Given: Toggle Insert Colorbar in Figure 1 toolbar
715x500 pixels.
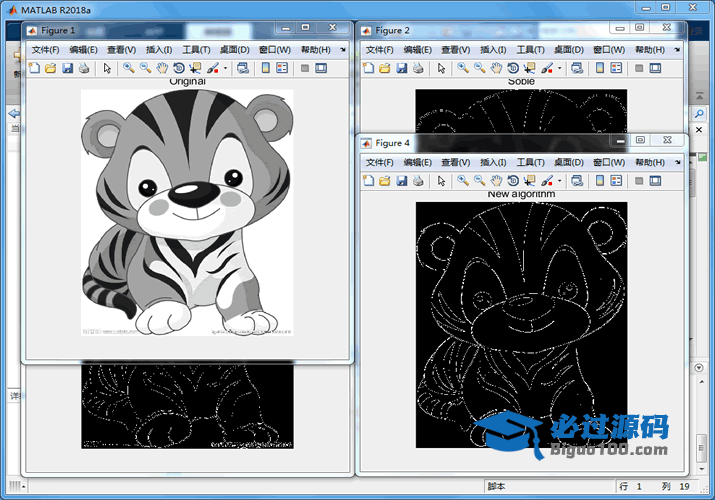Looking at the screenshot, I should tap(266, 68).
